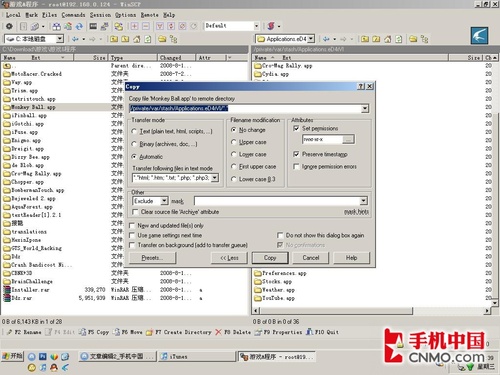
Task: Select Binary transfer mode
Action: [134, 144]
